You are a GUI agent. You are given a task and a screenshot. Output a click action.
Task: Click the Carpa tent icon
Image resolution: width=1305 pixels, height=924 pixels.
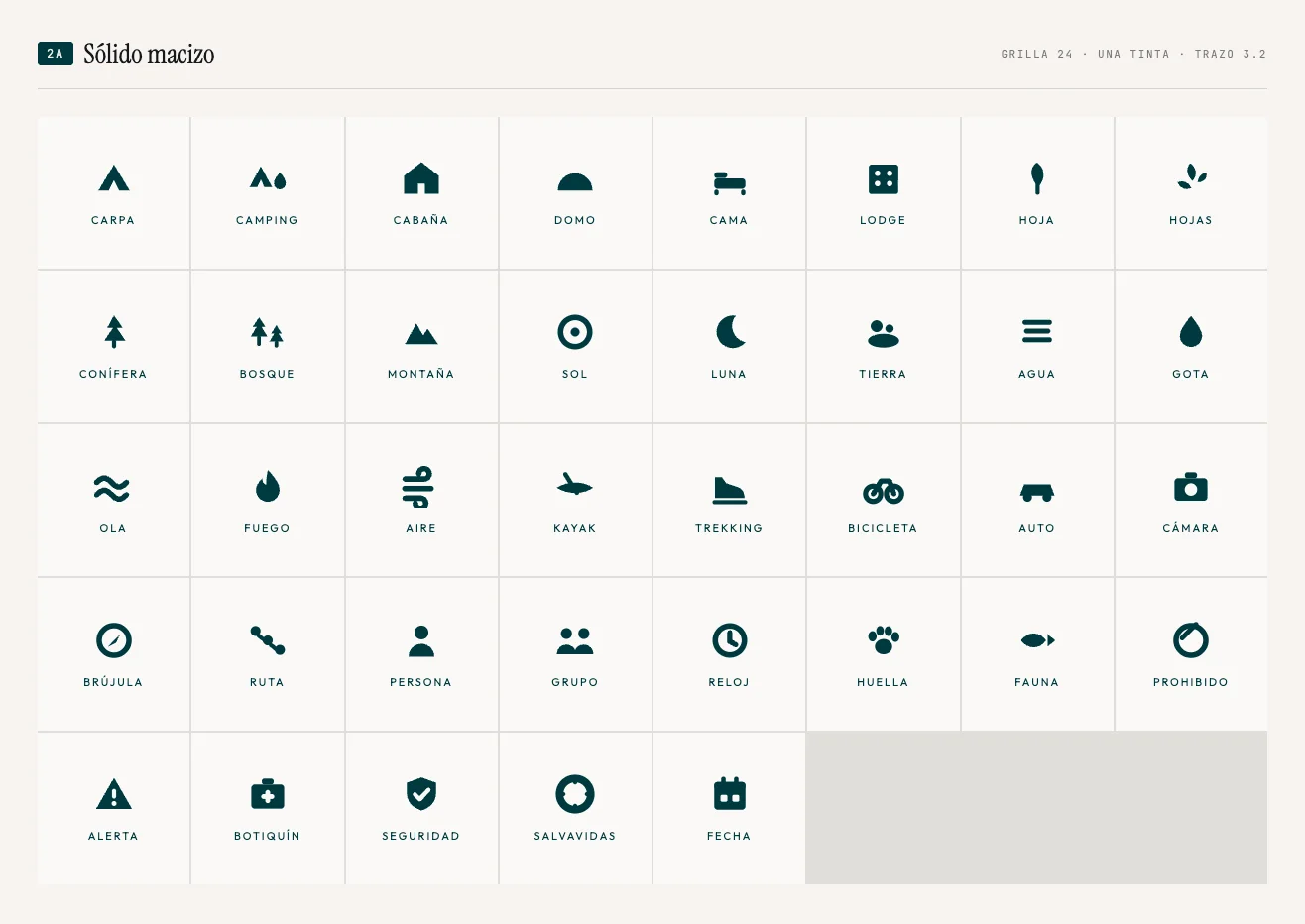[114, 178]
